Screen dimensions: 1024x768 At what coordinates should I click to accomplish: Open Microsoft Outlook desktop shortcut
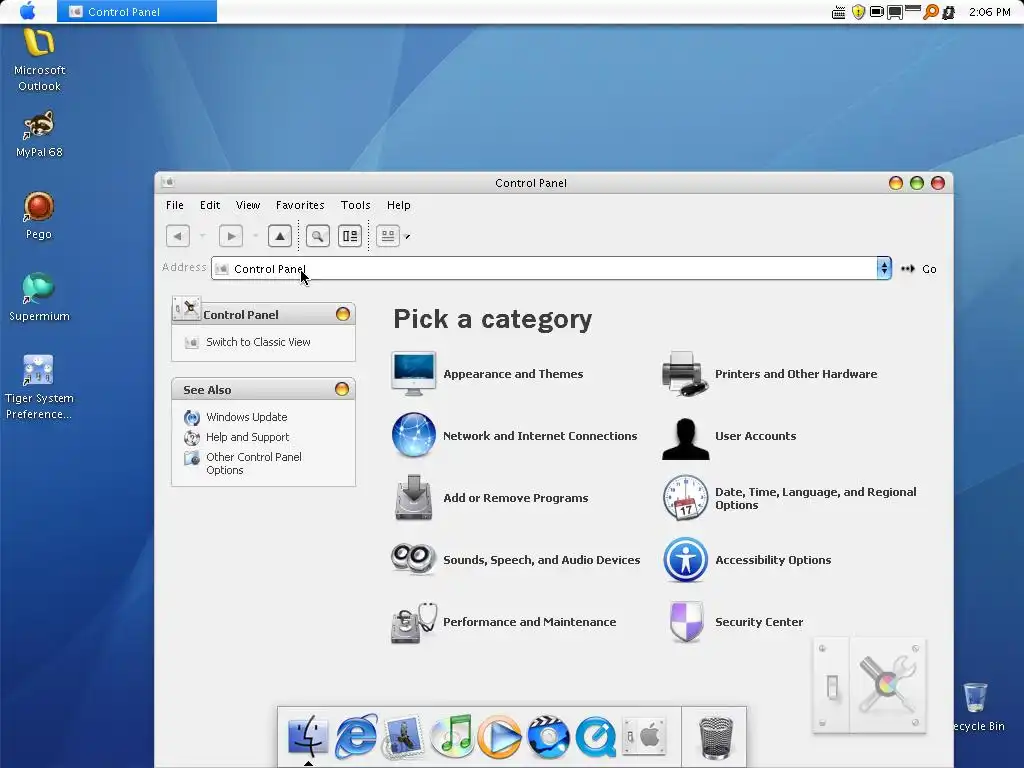(39, 59)
